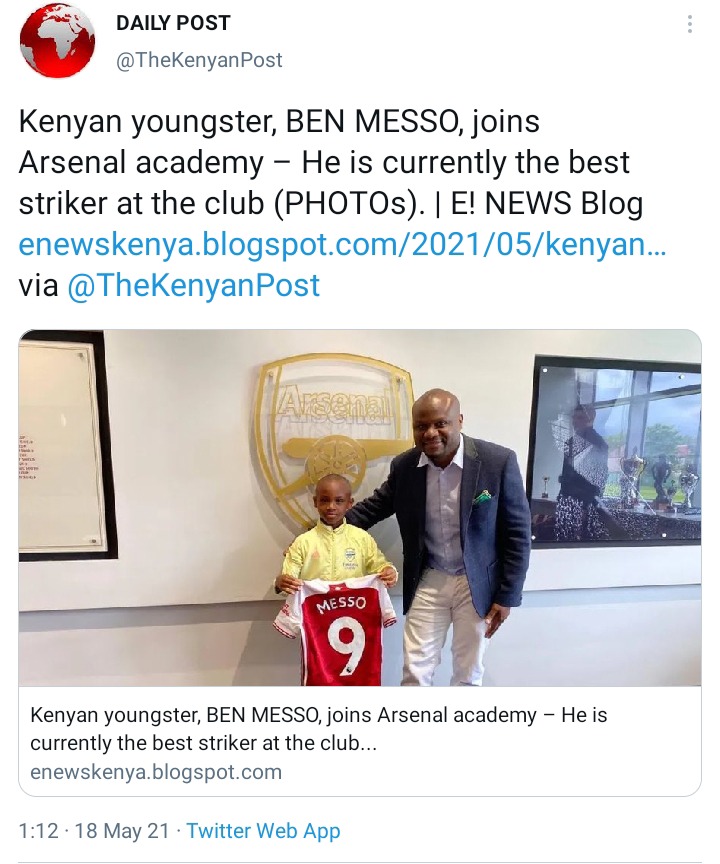Click the Twitter Web App source
This screenshot has width=720, height=864.
[x=263, y=831]
